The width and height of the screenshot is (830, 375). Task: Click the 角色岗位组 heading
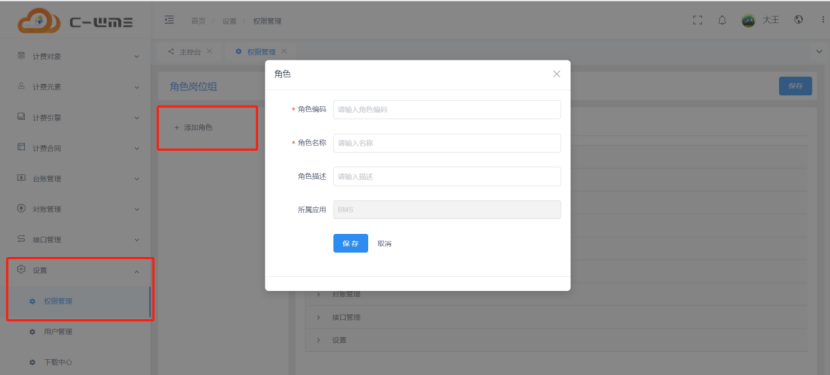(x=193, y=87)
